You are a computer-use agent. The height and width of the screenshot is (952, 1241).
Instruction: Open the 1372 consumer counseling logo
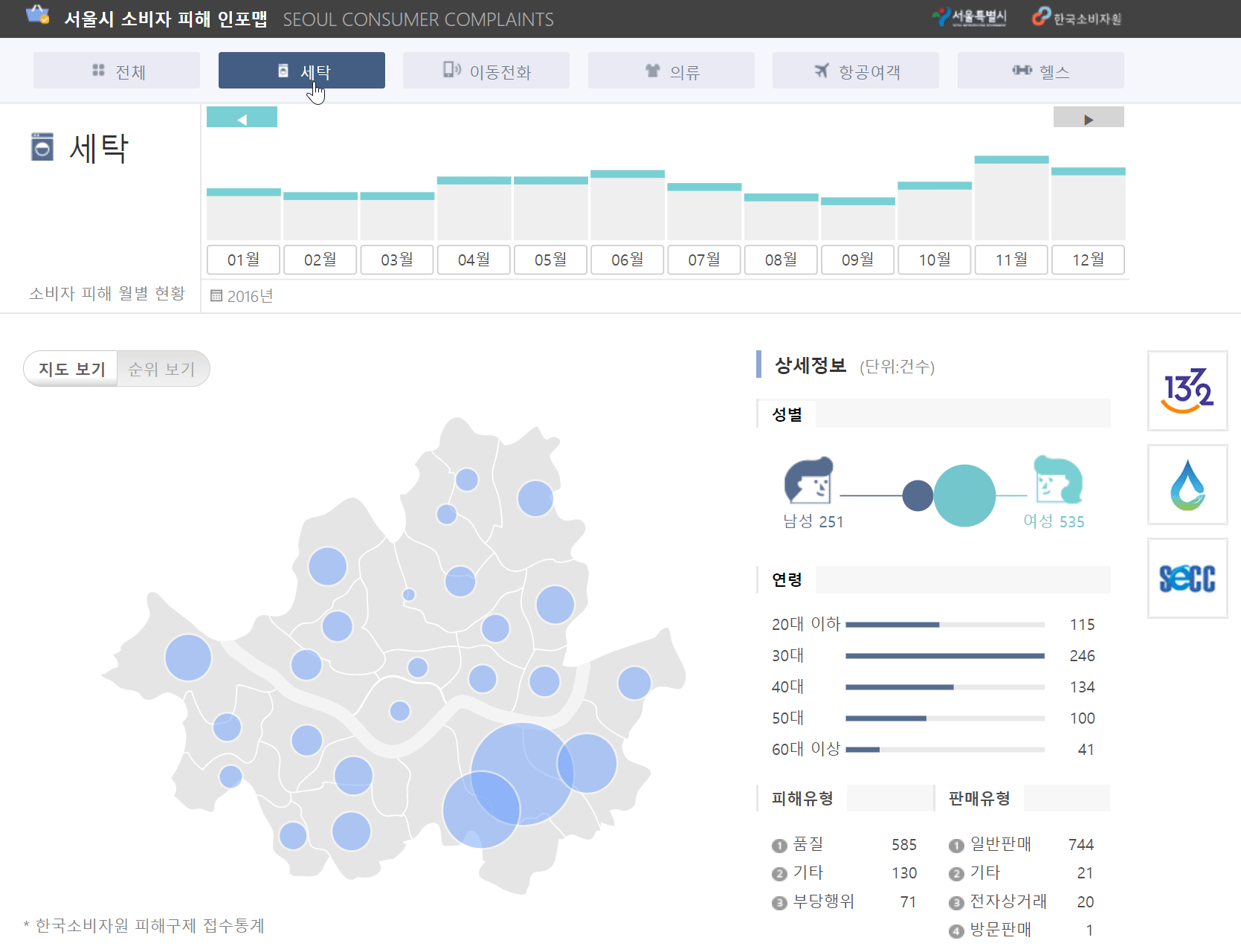pos(1187,391)
